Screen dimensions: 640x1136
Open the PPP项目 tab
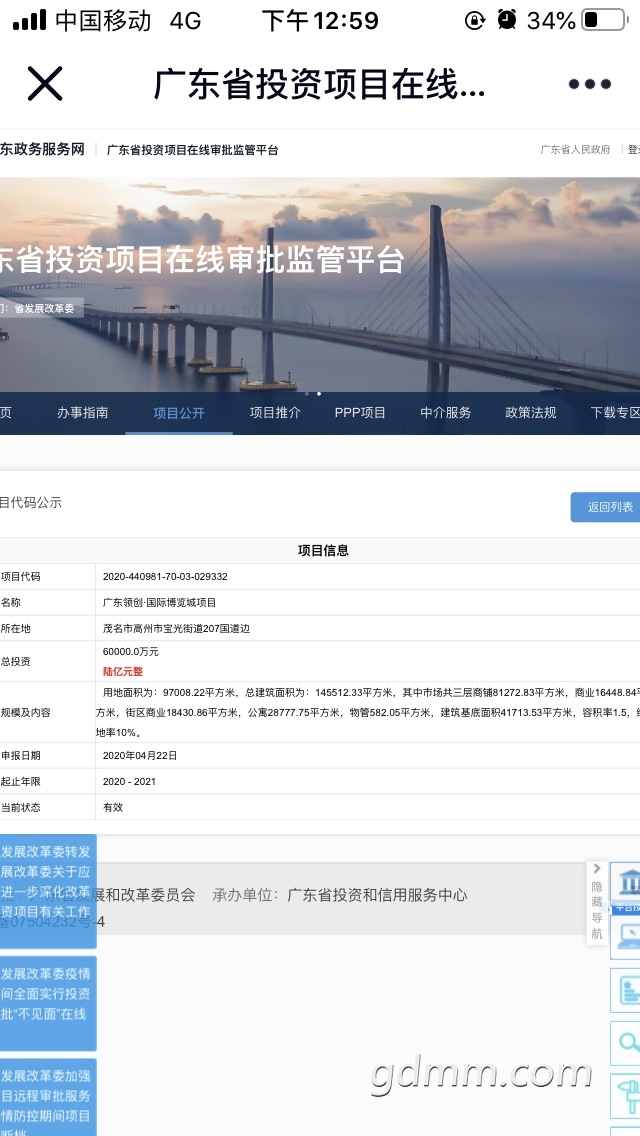click(360, 413)
